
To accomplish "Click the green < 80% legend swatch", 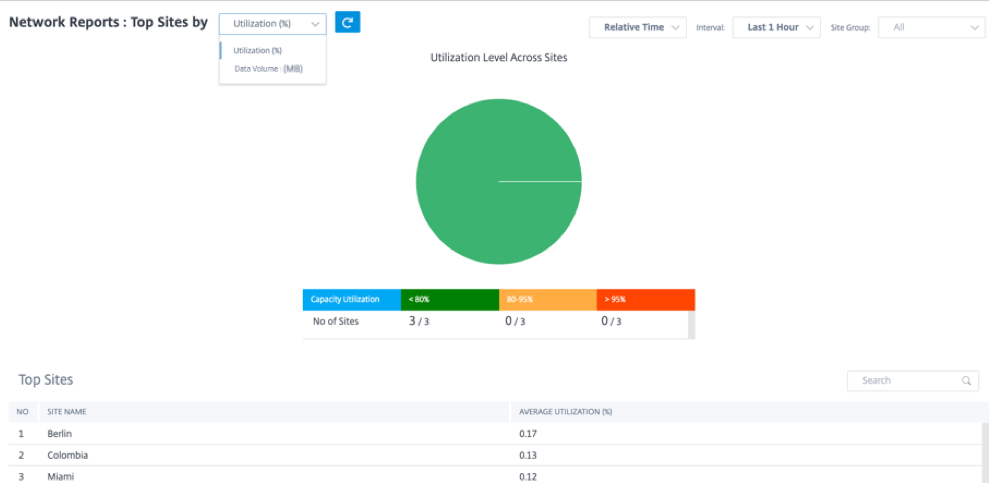I will (450, 300).
